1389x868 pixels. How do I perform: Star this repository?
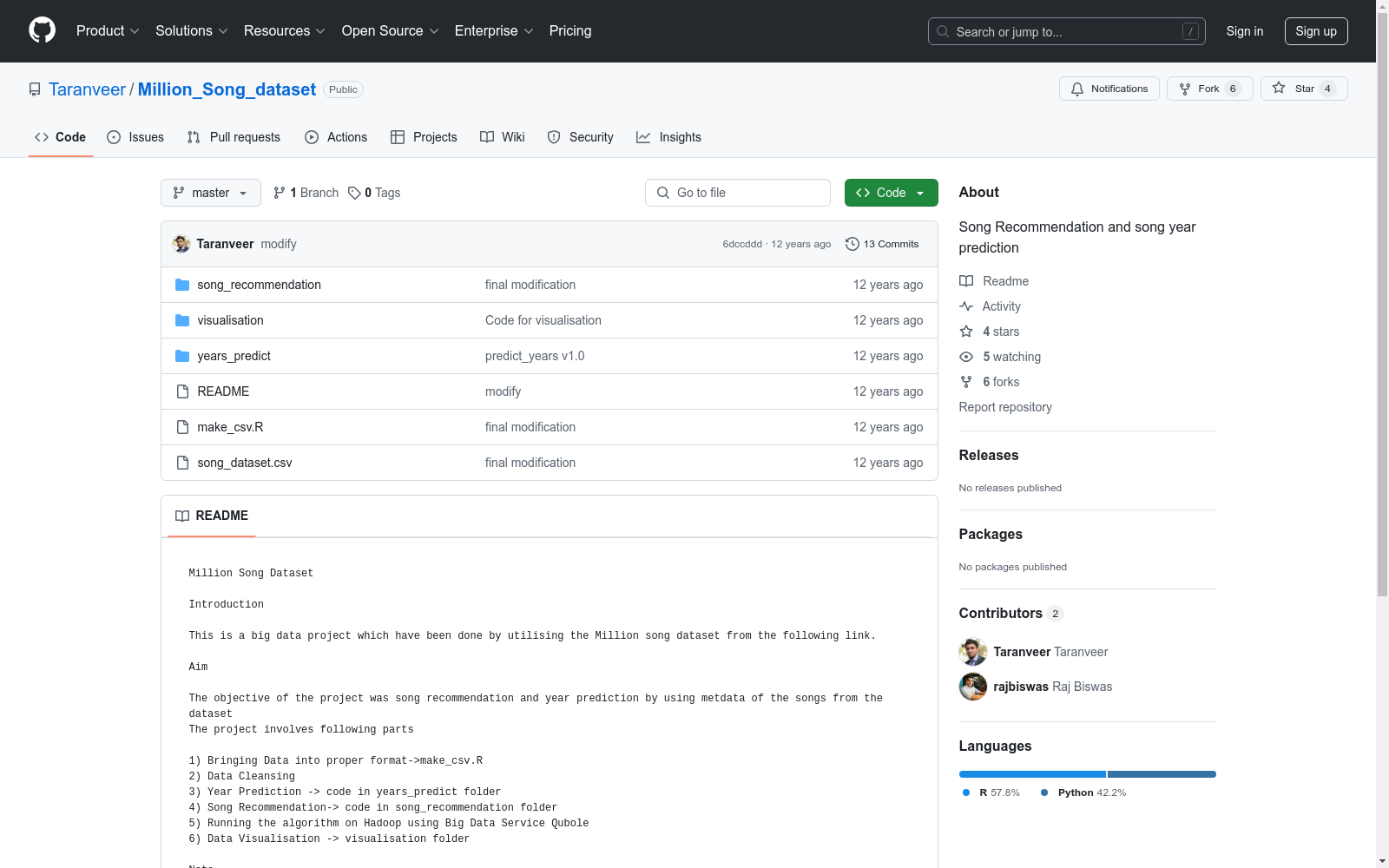coord(1303,89)
